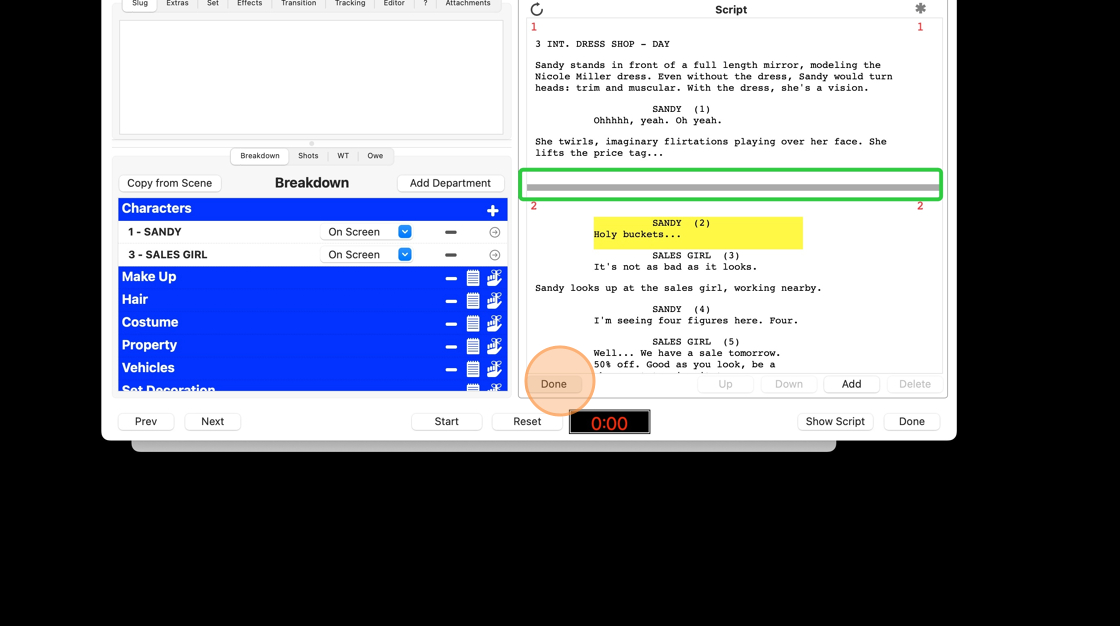Go to the previous scene with Prev
The image size is (1120, 626).
(146, 422)
